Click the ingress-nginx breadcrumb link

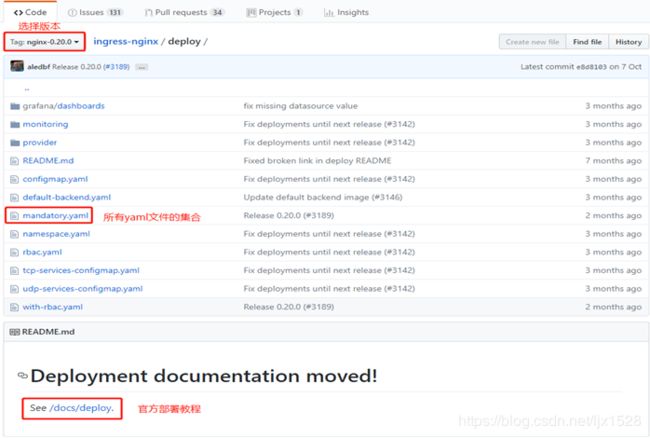[x=126, y=41]
